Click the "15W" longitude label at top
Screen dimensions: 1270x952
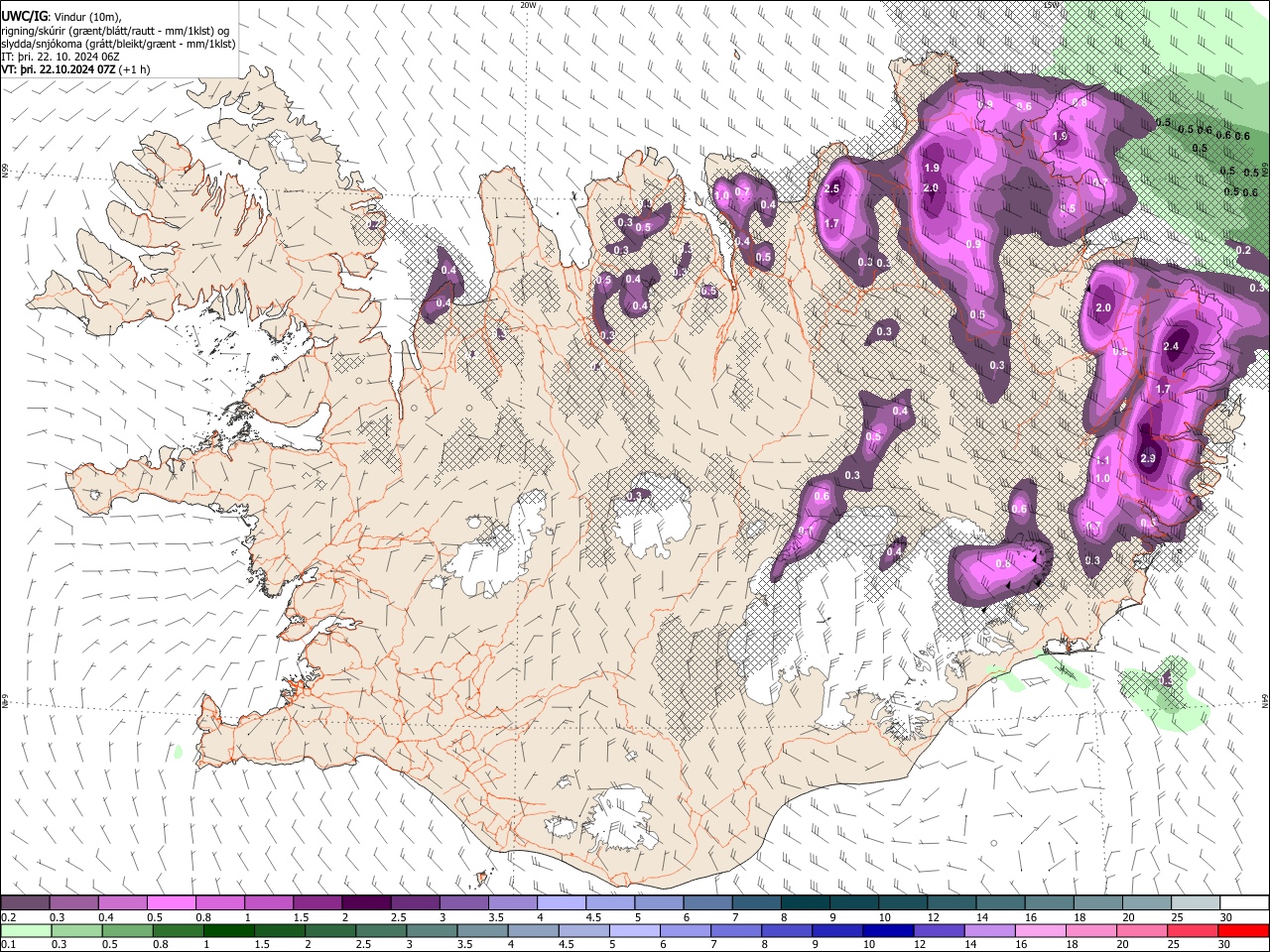pyautogui.click(x=1052, y=5)
